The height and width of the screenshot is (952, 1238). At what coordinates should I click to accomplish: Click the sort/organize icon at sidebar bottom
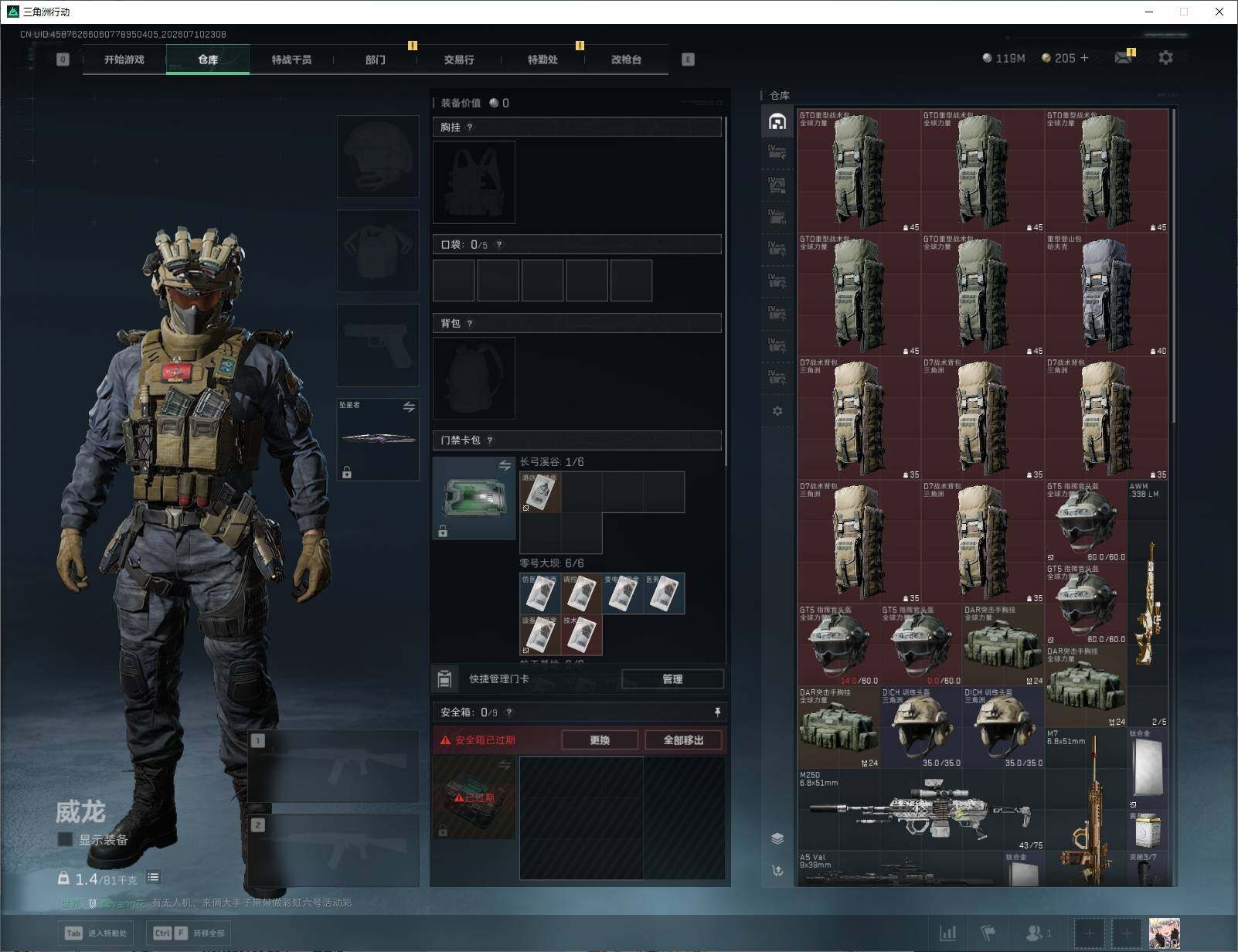click(x=777, y=870)
